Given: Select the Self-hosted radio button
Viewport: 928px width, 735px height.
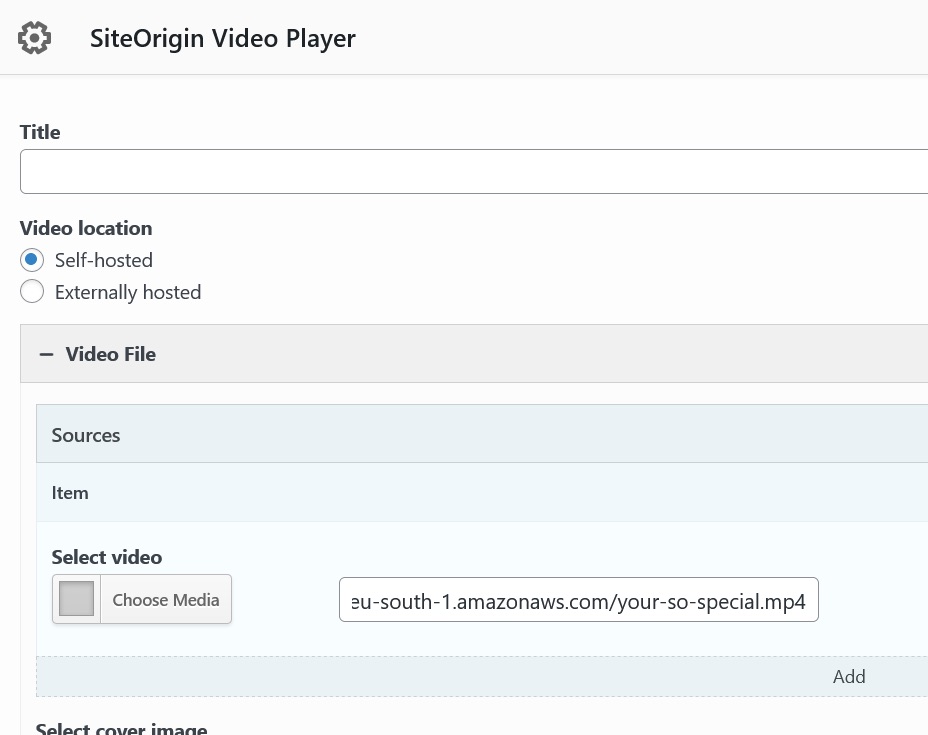Looking at the screenshot, I should point(32,260).
